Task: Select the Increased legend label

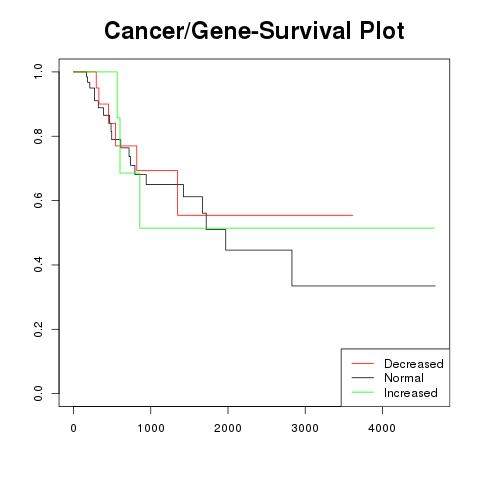Action: [x=411, y=393]
